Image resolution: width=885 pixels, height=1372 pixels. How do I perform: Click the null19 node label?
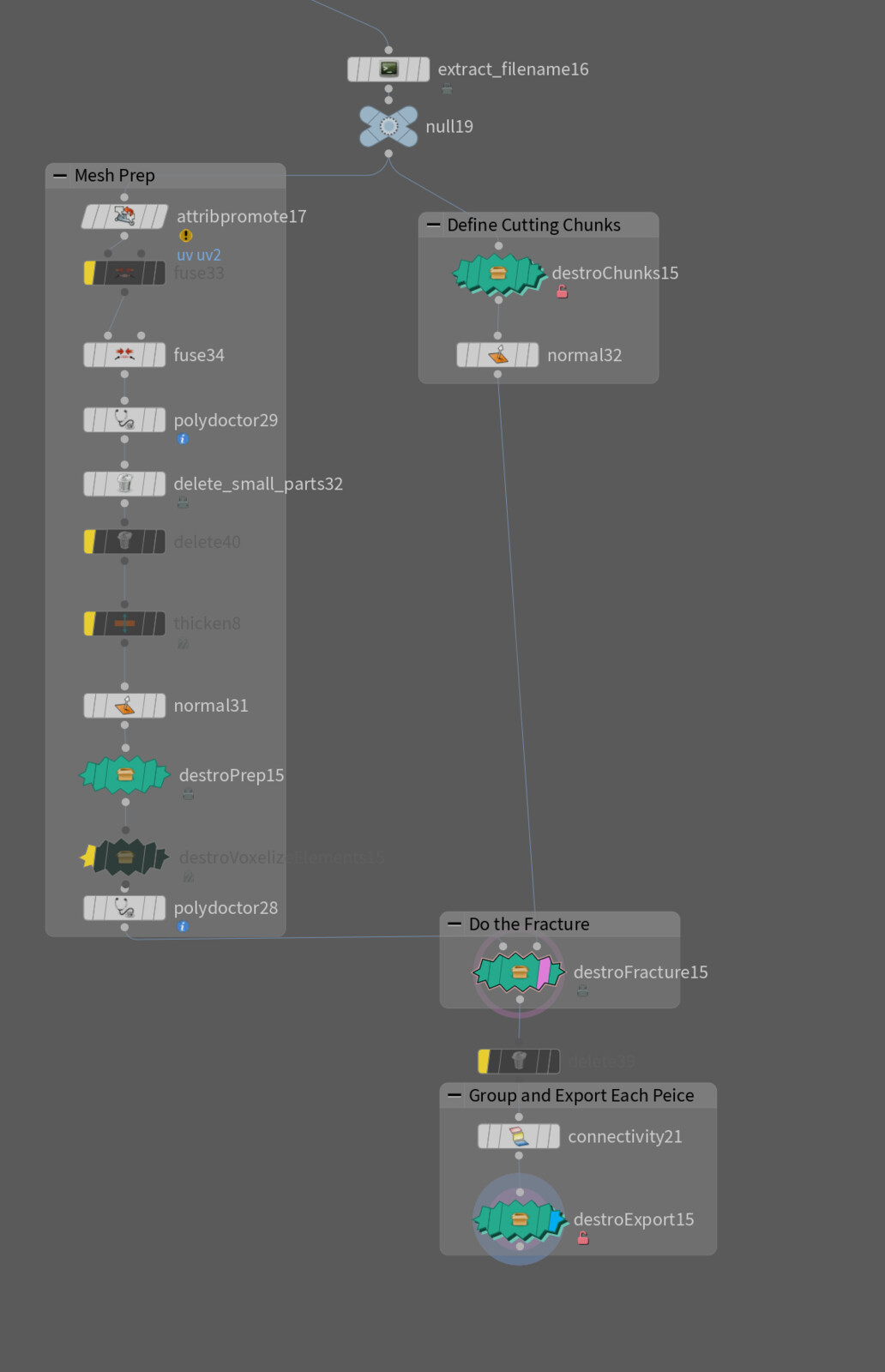pos(449,126)
